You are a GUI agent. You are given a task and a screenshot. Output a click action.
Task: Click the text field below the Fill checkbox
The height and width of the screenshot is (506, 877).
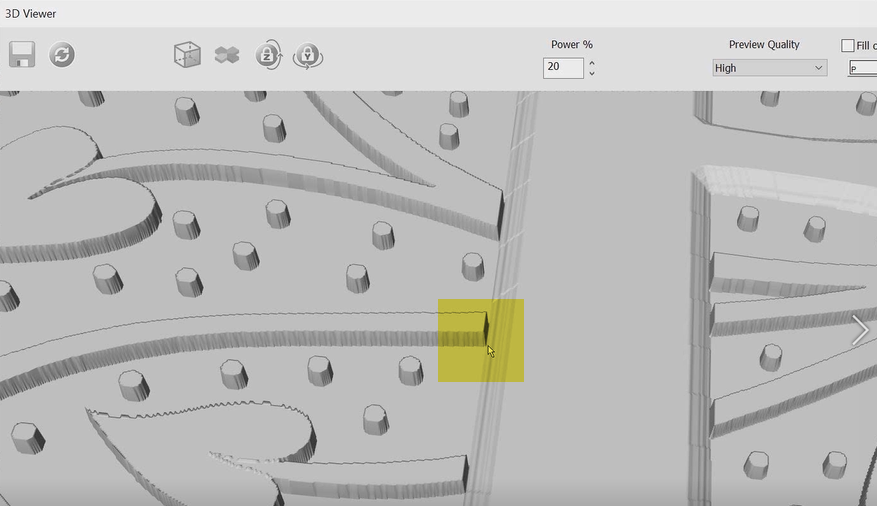point(862,68)
